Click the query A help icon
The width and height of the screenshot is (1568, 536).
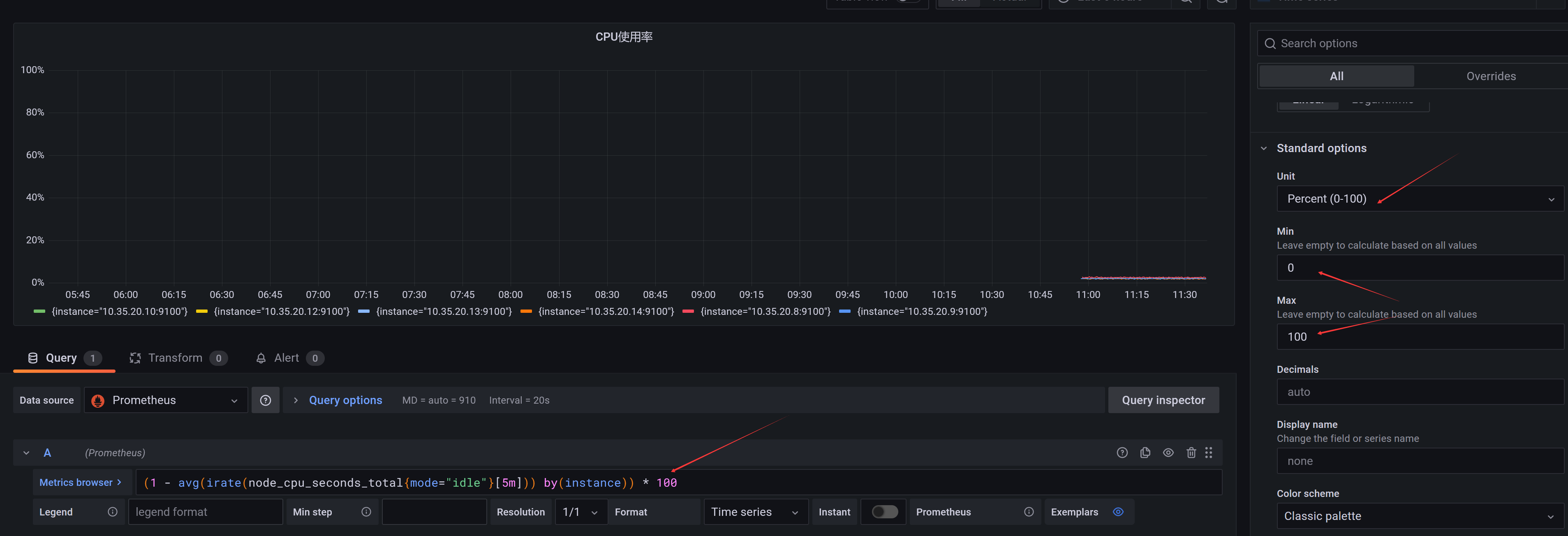(1122, 453)
